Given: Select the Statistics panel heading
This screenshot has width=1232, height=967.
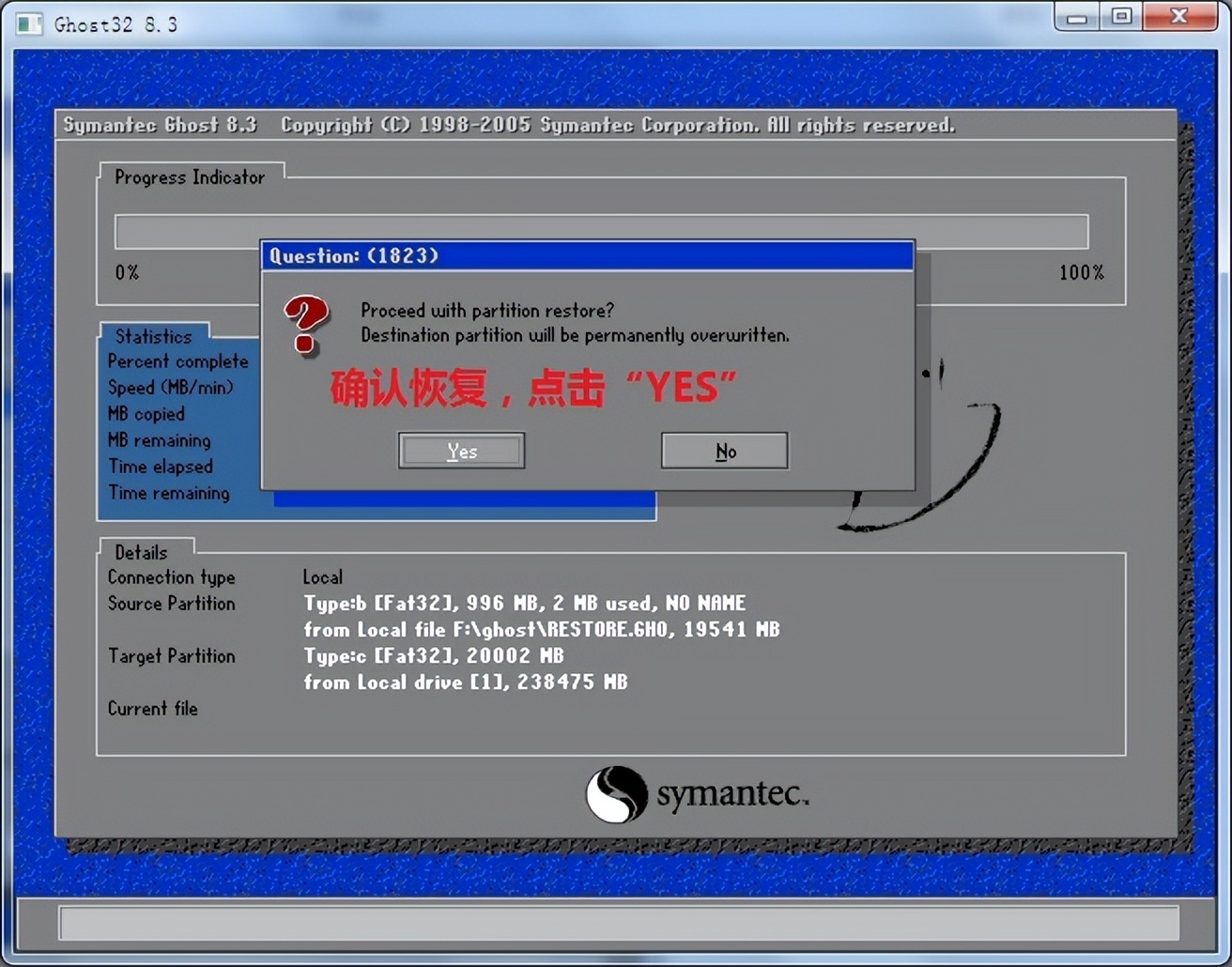Looking at the screenshot, I should point(153,336).
